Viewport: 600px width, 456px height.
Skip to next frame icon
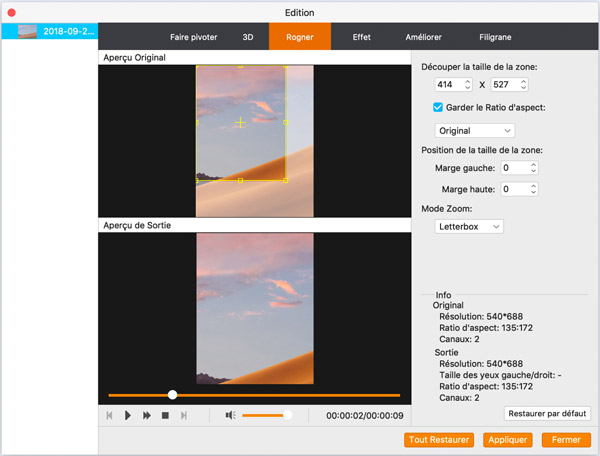[184, 415]
